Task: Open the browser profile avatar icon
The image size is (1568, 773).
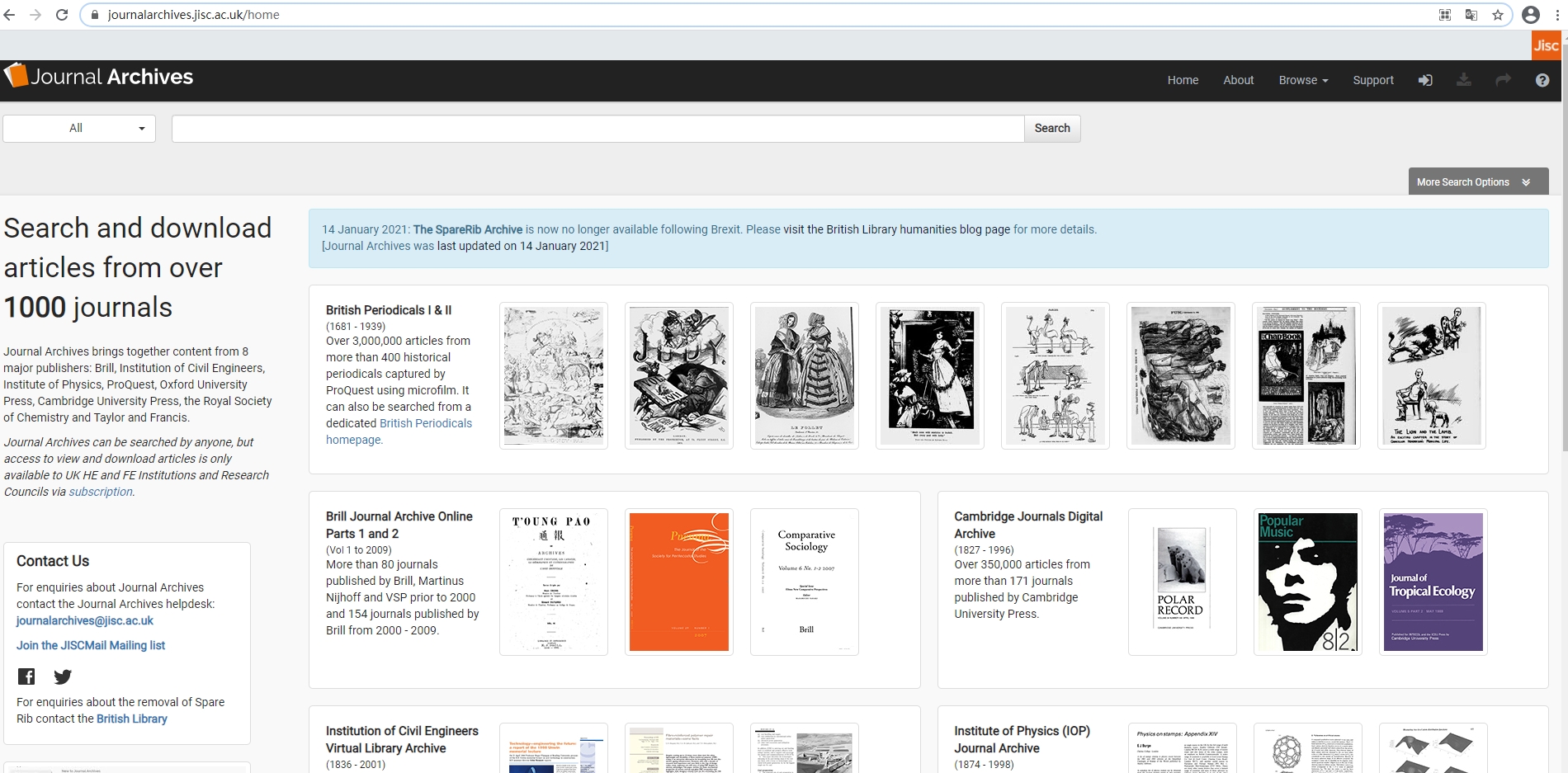Action: (1531, 15)
